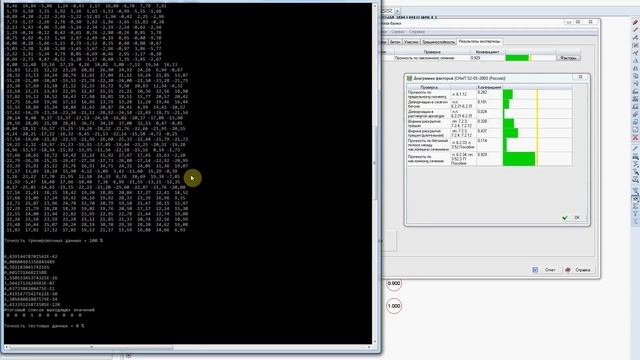Confirm the factor diagram with OK
Screen dimensions: 640x360
[573, 218]
